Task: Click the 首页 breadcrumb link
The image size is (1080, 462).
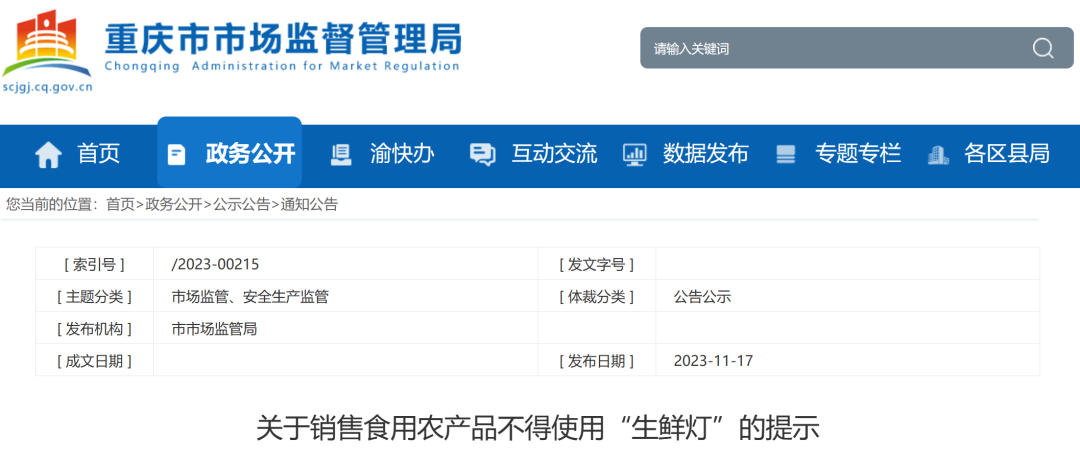Action: pos(120,204)
